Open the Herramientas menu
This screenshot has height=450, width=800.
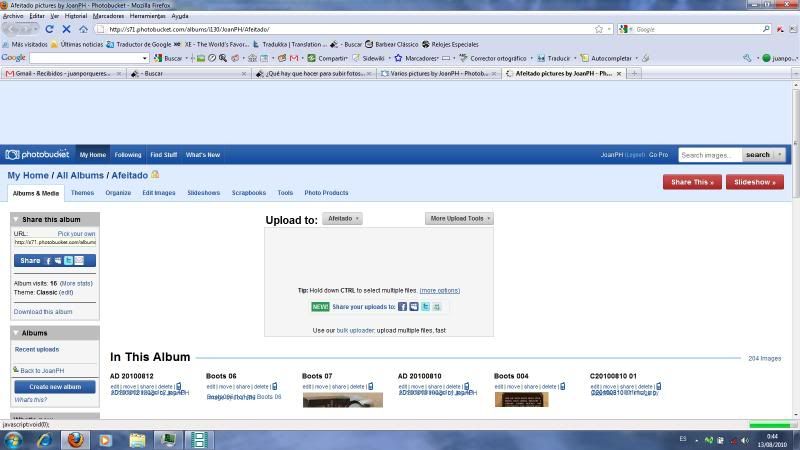tap(147, 16)
